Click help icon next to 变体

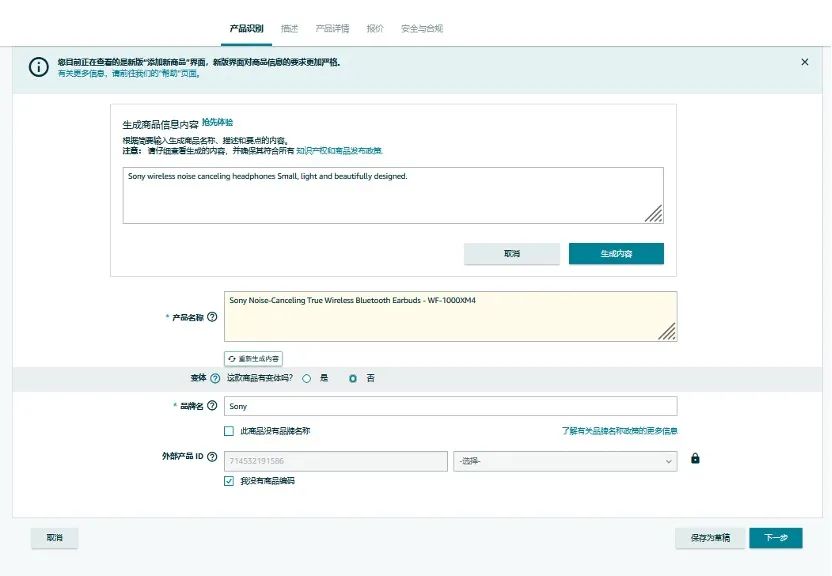[x=215, y=379]
